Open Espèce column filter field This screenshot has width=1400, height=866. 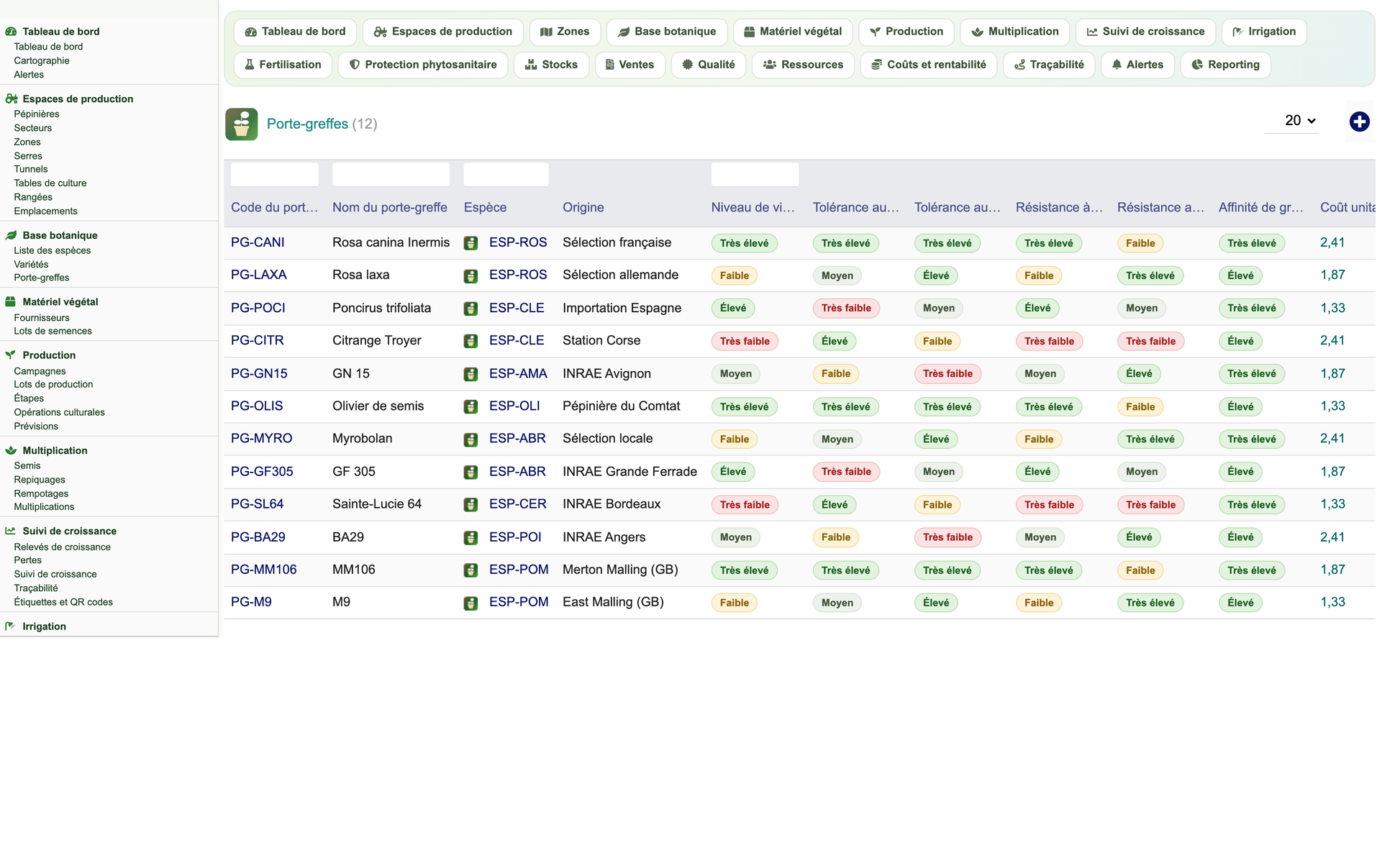pos(506,175)
